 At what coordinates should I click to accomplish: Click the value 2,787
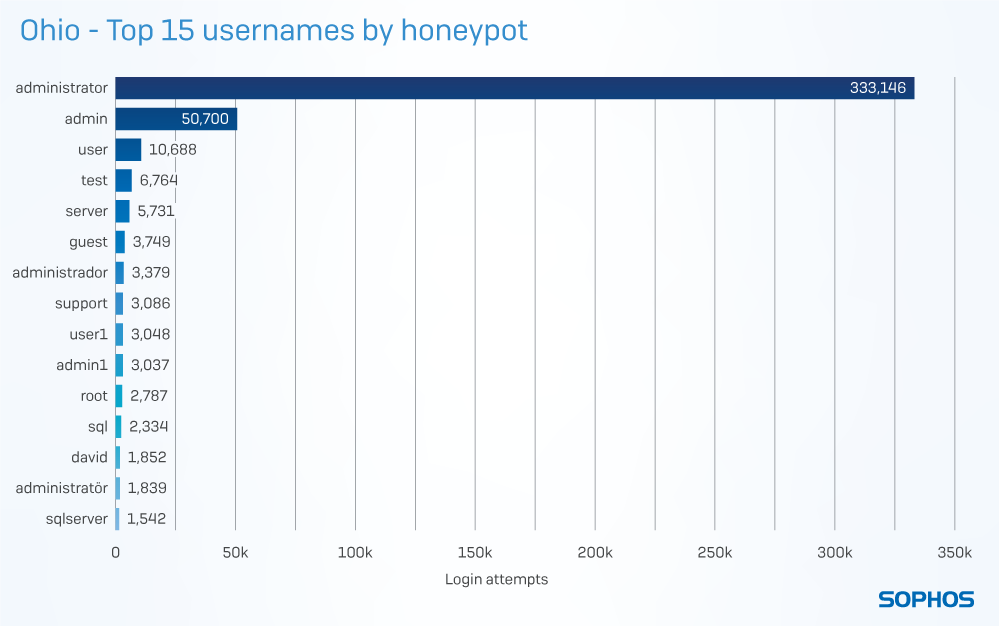pos(149,396)
